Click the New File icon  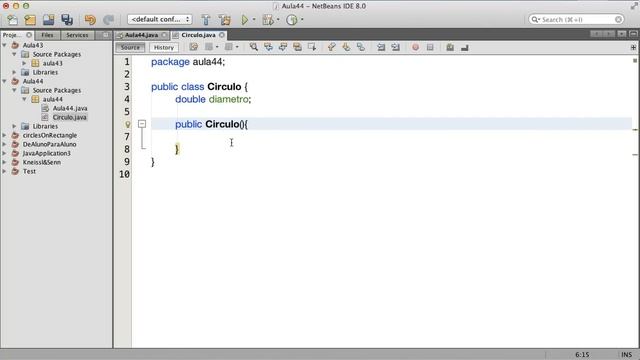tap(13, 20)
